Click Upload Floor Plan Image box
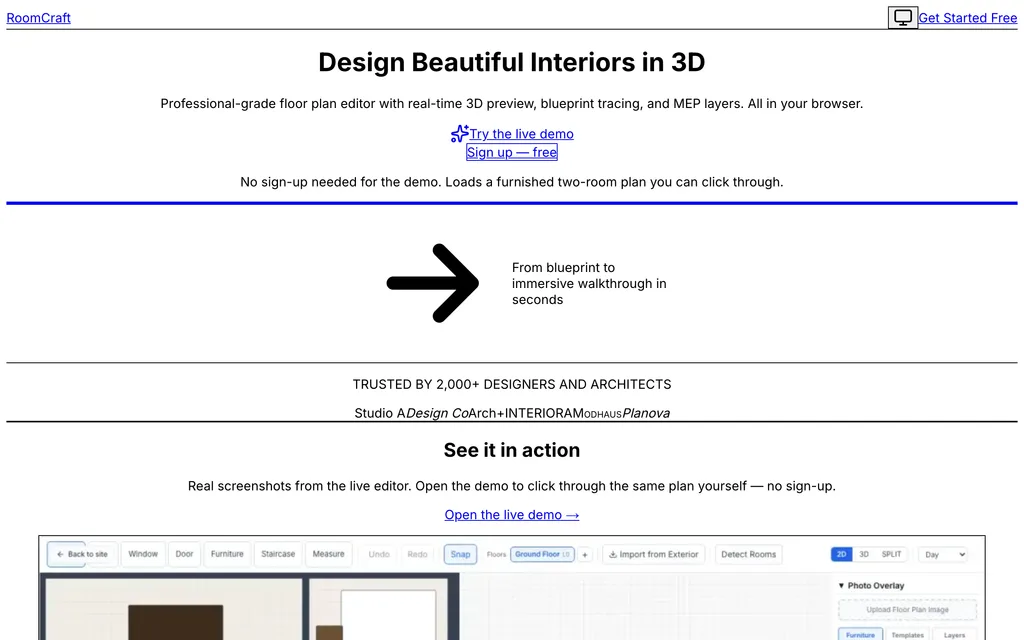The image size is (1024, 640). coord(908,610)
